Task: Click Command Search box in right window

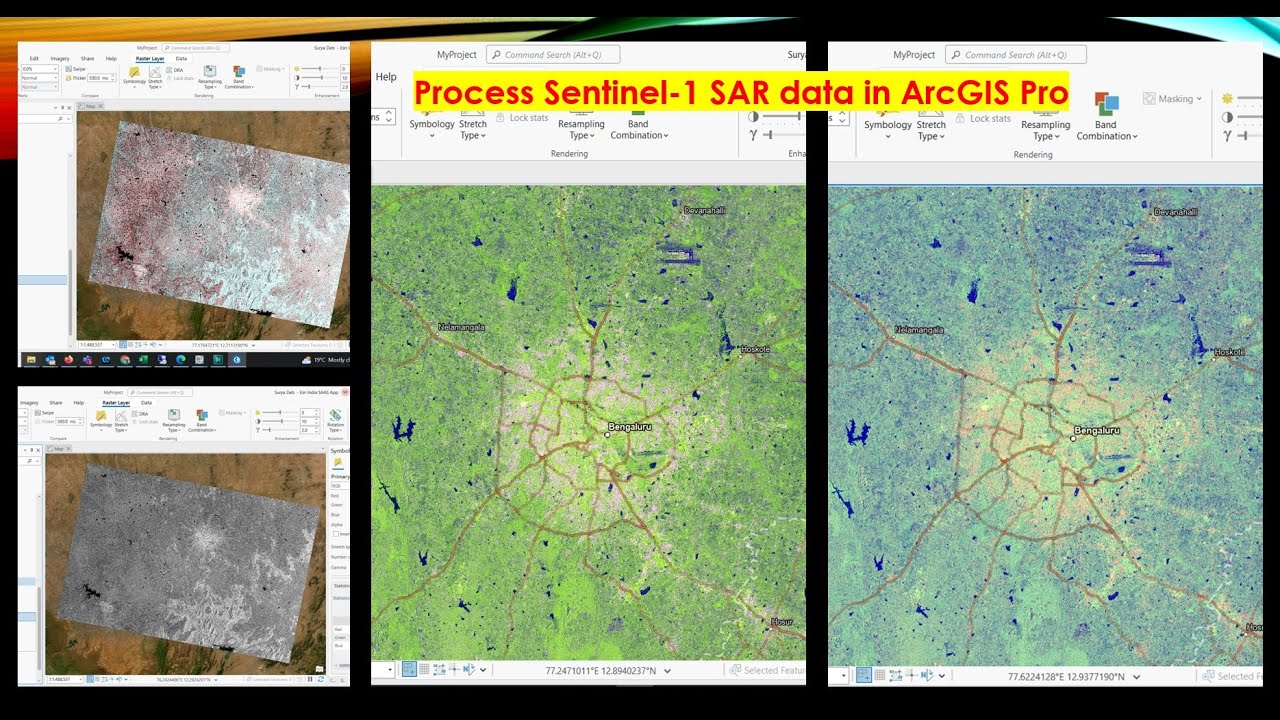Action: point(1015,55)
